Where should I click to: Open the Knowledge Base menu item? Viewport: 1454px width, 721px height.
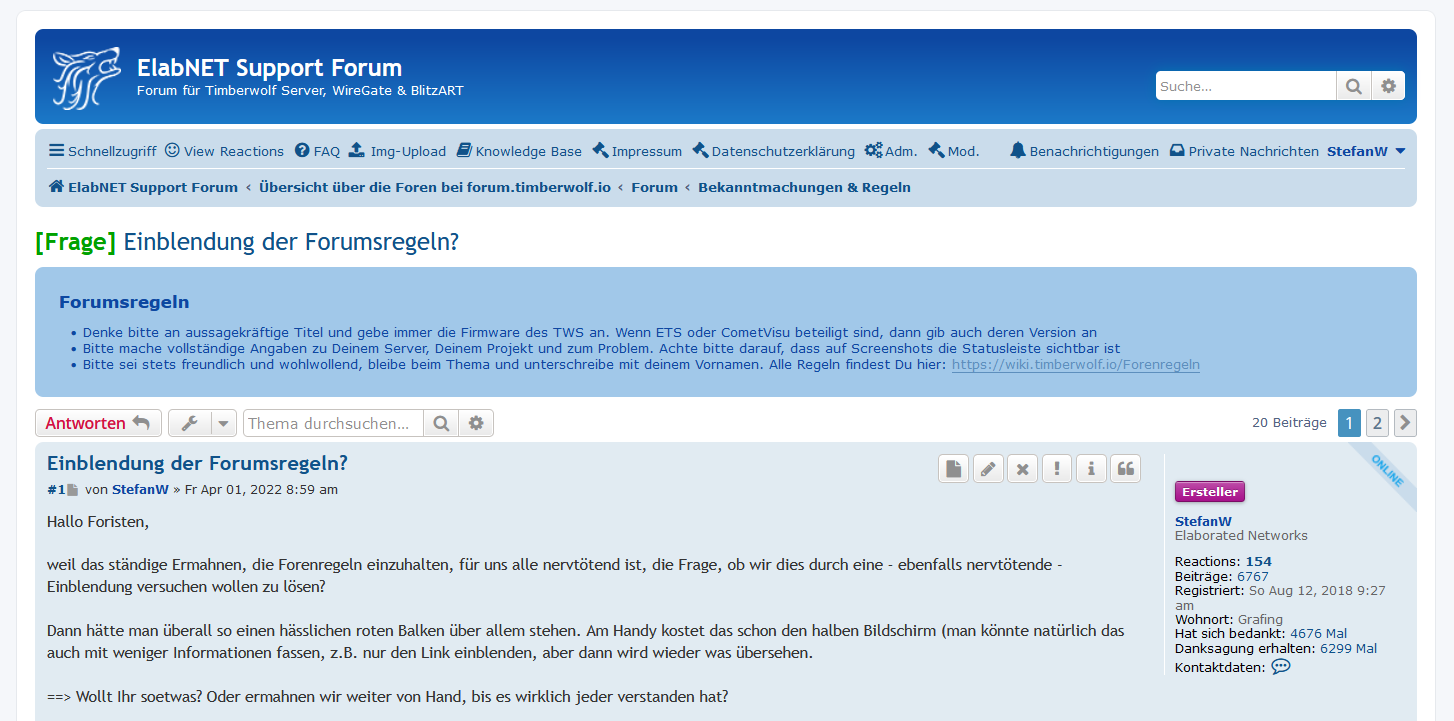(x=519, y=151)
